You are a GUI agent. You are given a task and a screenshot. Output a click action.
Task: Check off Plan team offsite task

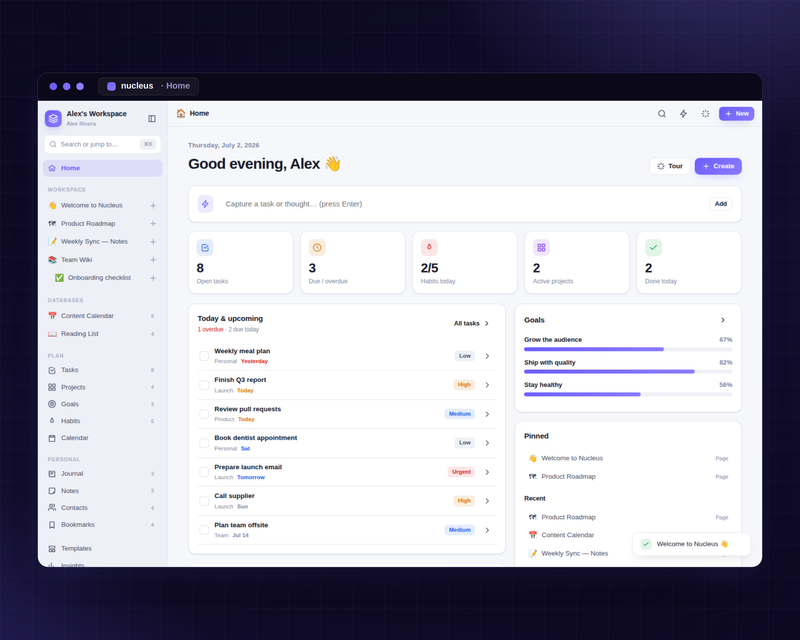tap(204, 530)
